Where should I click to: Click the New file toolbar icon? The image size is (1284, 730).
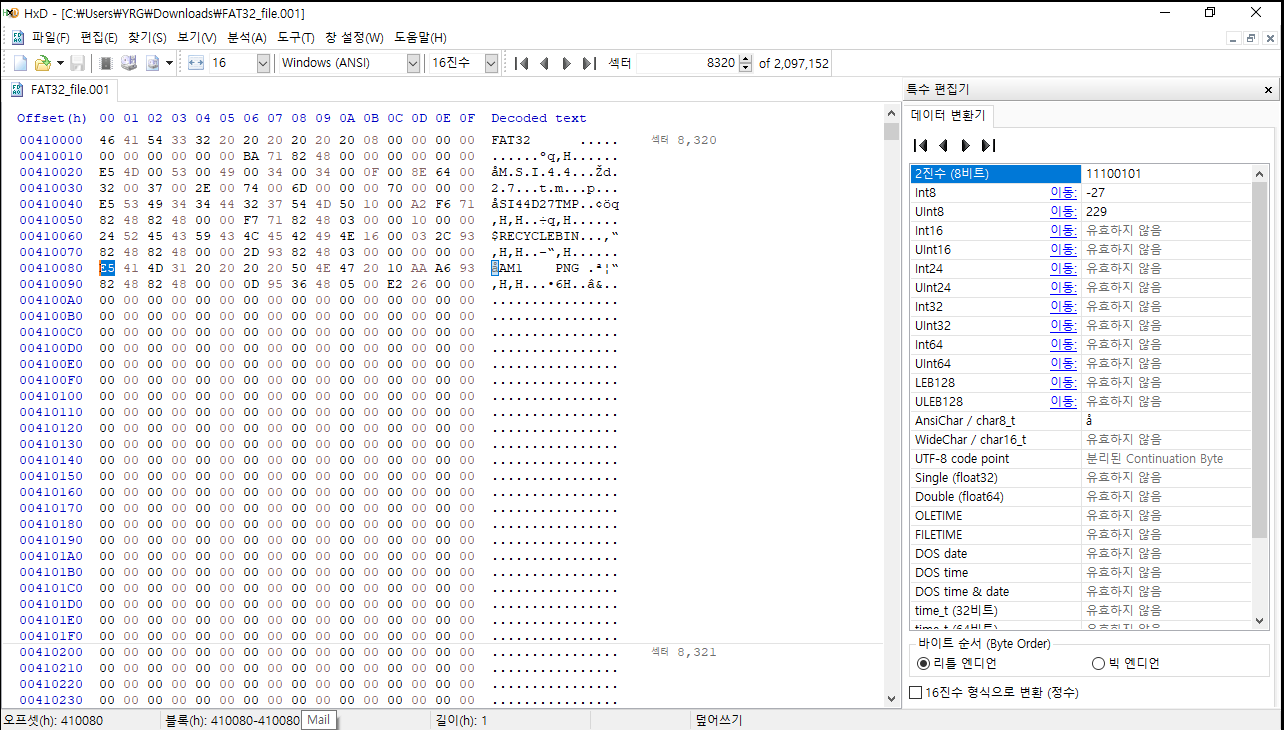pos(20,63)
